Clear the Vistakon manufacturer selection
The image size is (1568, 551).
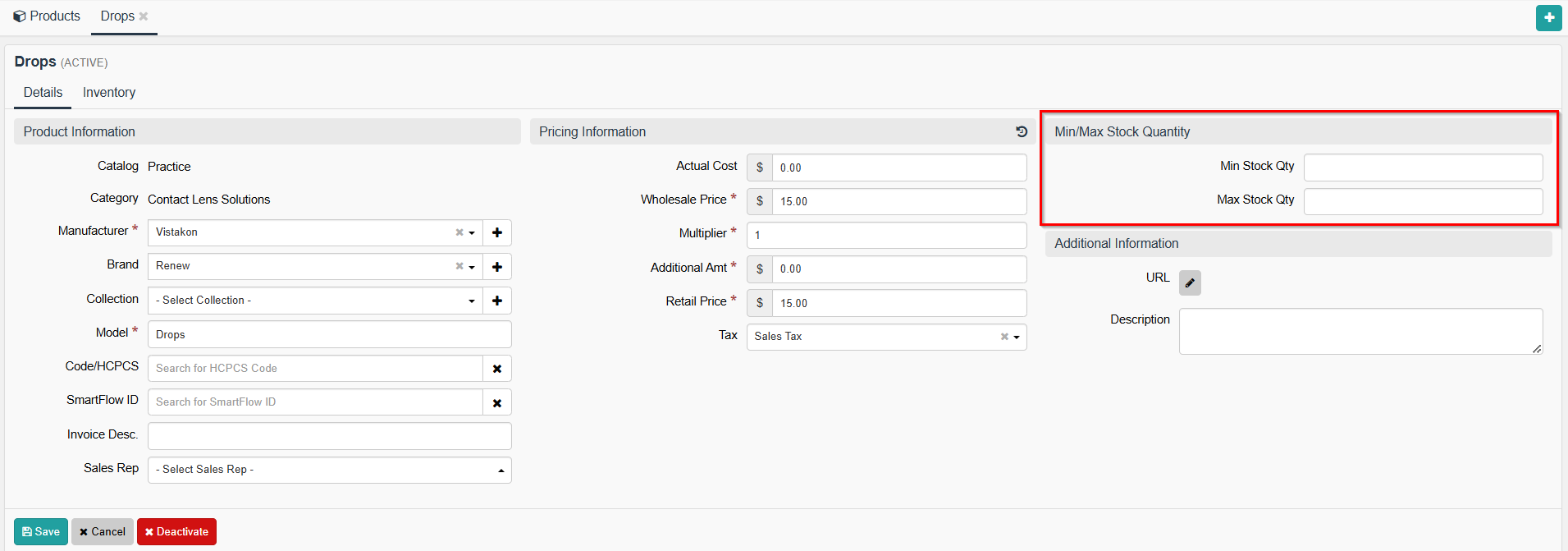tap(459, 232)
